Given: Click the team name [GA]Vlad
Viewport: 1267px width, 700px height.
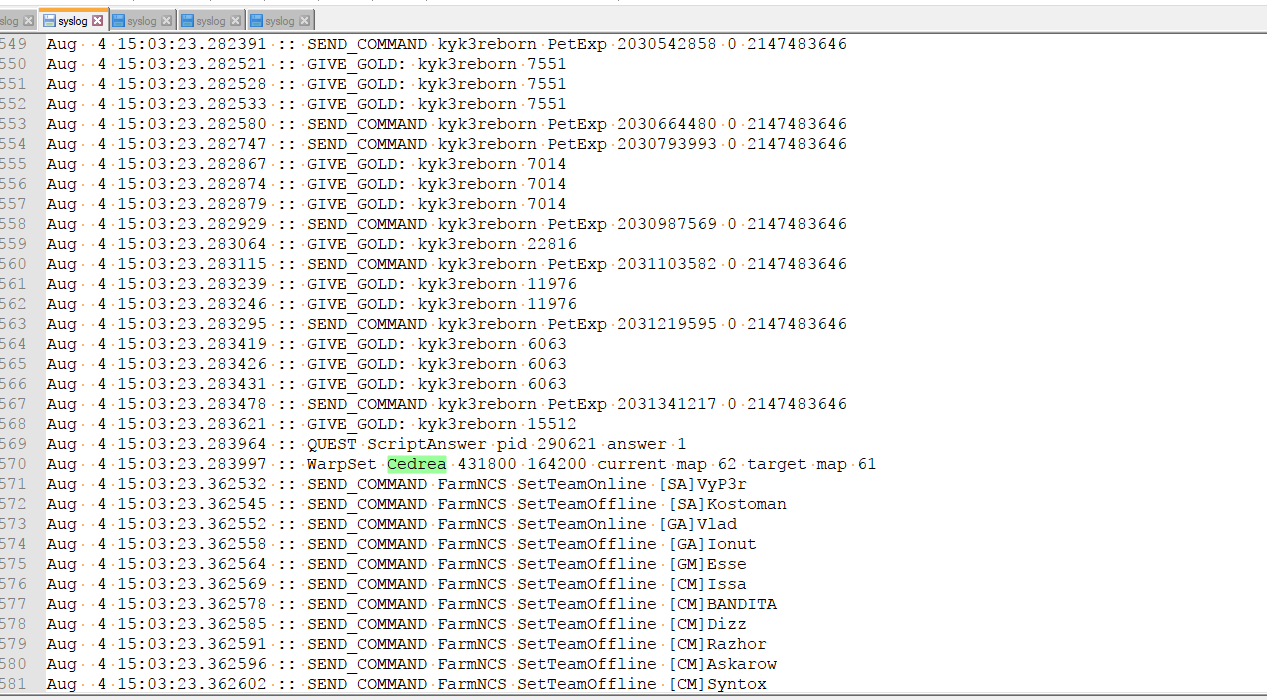Looking at the screenshot, I should pyautogui.click(x=697, y=524).
